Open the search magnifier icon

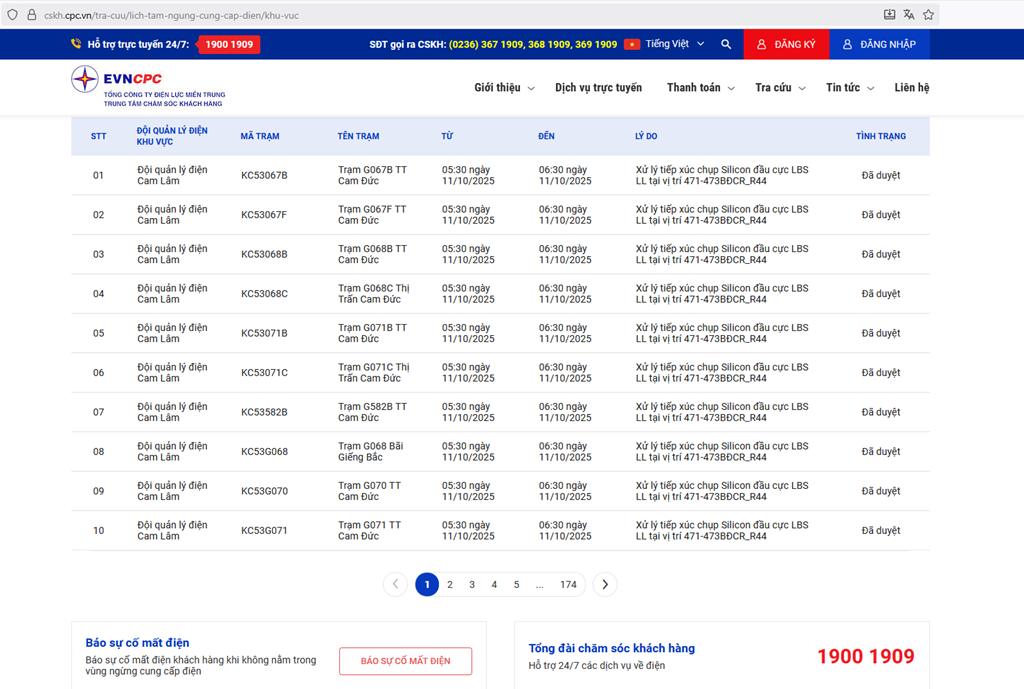click(726, 44)
